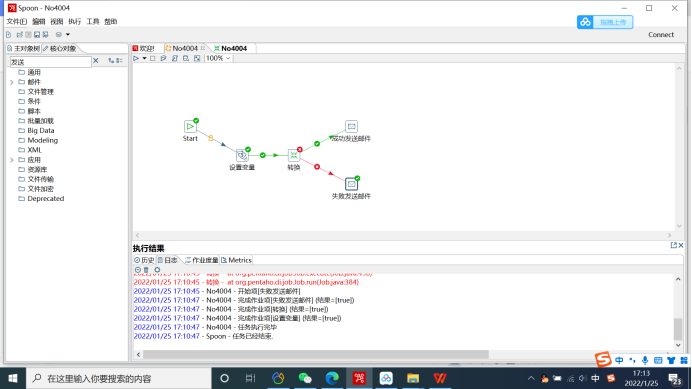
Task: Open WeChat from the taskbar
Action: pyautogui.click(x=305, y=378)
